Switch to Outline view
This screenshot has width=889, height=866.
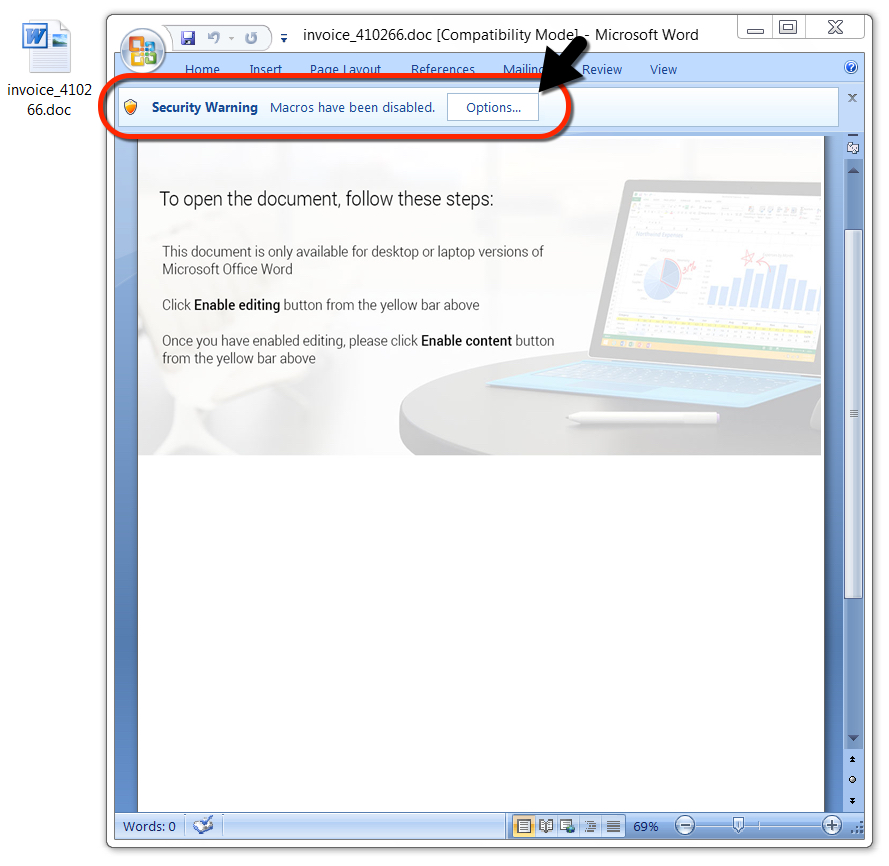590,826
